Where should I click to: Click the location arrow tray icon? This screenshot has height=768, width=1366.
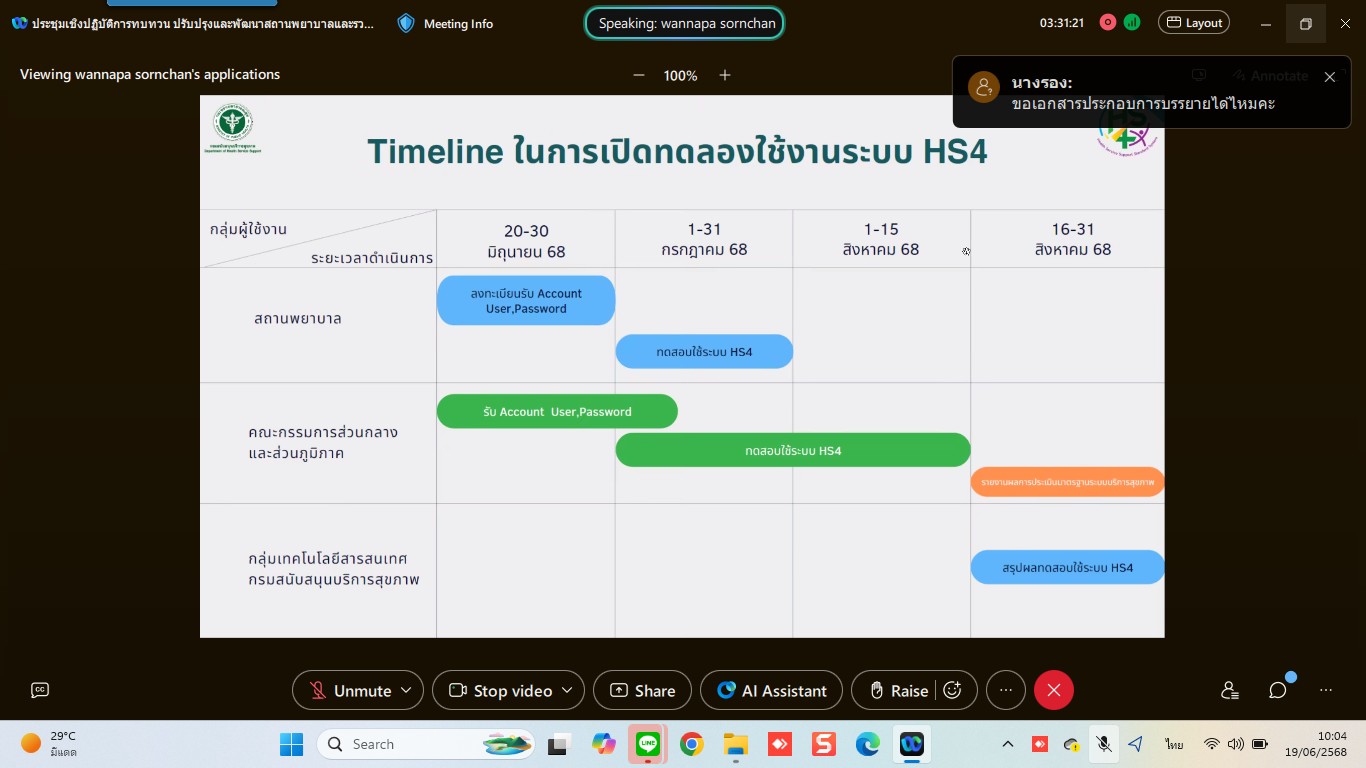coord(1135,744)
